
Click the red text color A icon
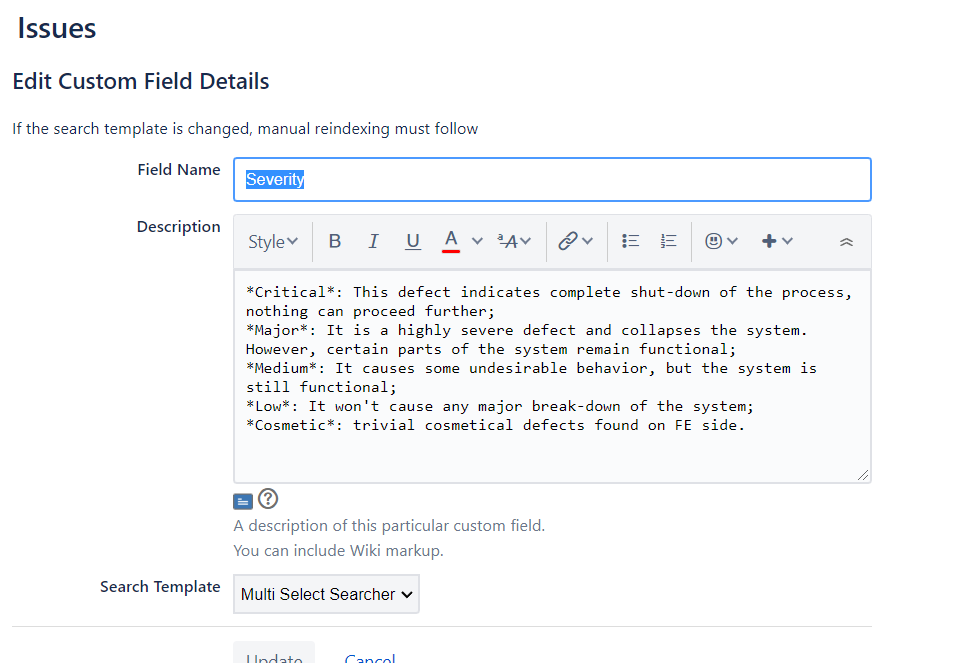[x=451, y=241]
